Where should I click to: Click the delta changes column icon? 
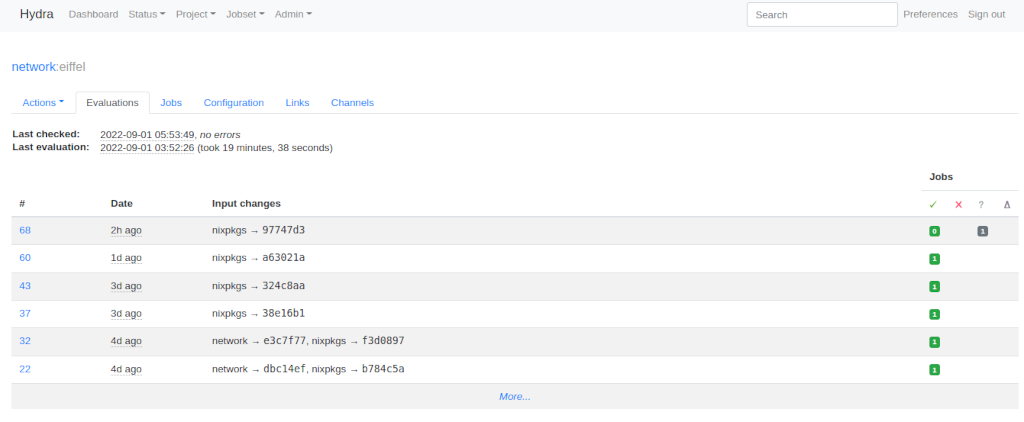click(1007, 204)
